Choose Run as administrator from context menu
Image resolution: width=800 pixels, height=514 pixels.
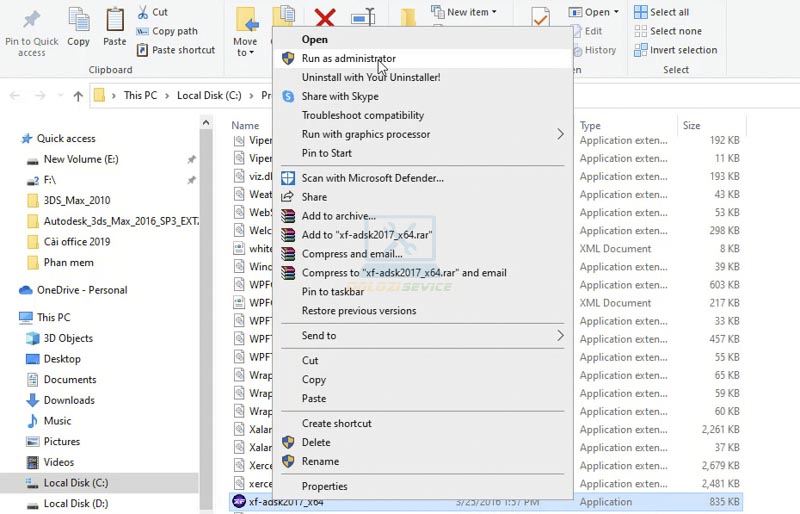click(x=348, y=59)
